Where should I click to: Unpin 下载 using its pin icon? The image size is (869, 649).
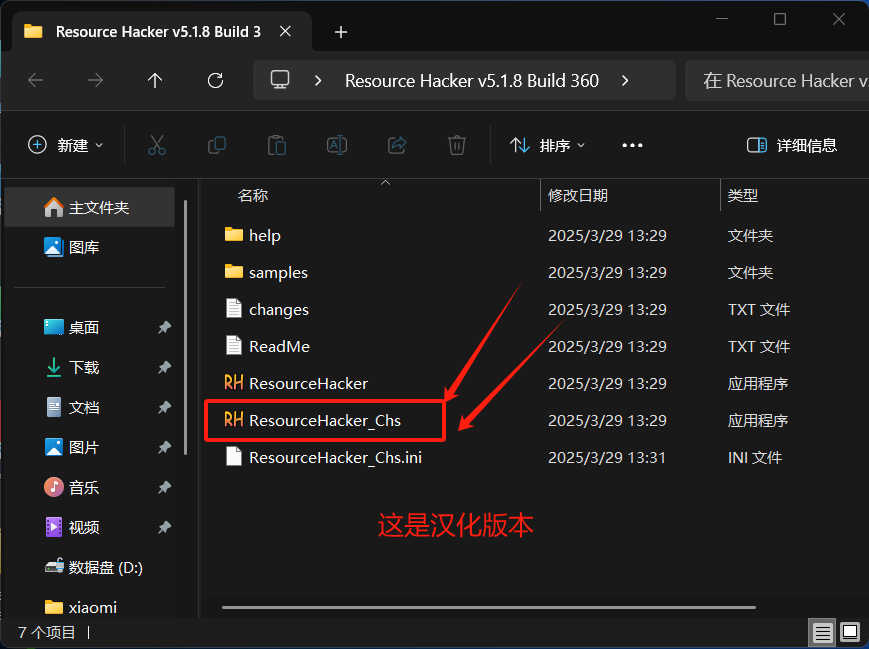click(165, 367)
